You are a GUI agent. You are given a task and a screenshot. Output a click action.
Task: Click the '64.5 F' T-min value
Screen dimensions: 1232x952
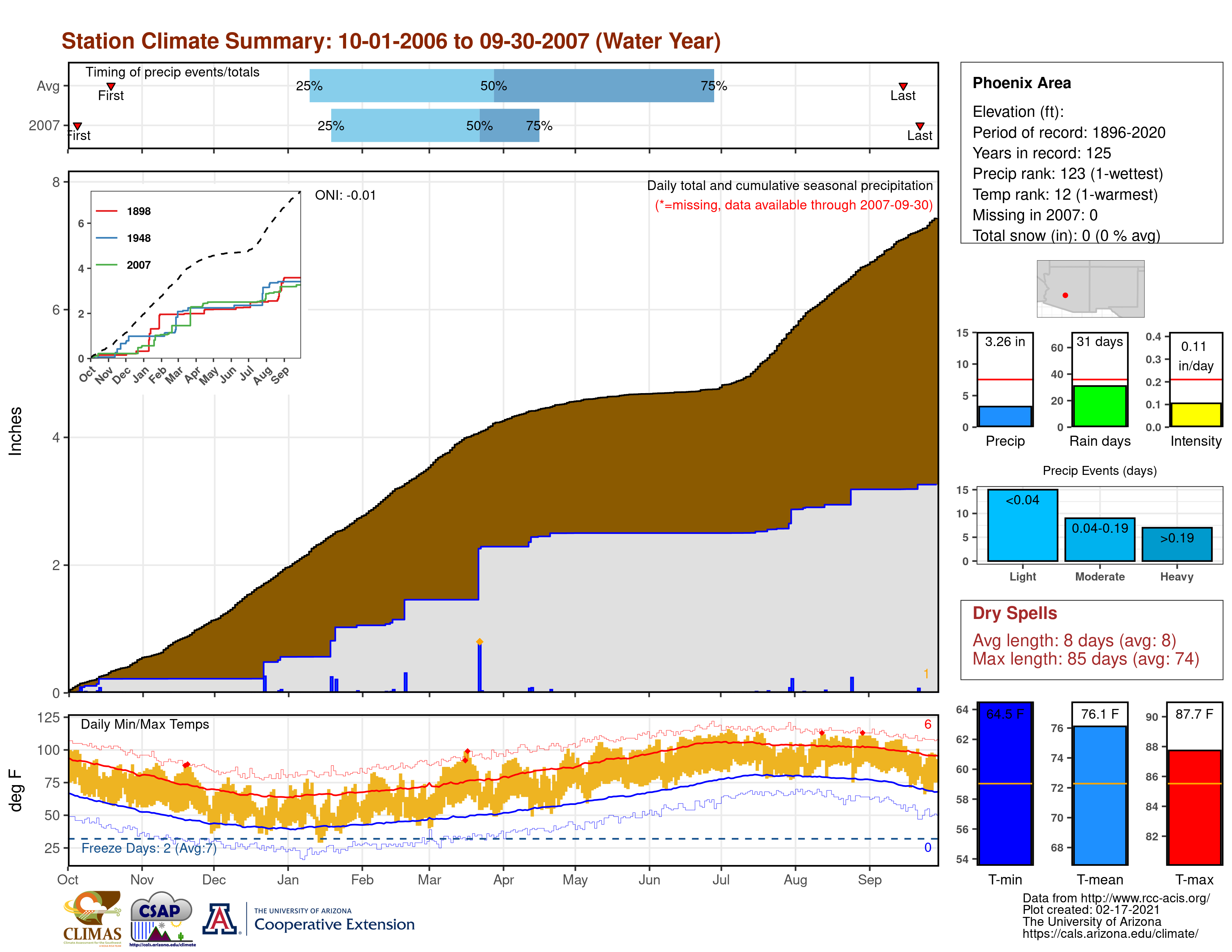tap(1005, 714)
